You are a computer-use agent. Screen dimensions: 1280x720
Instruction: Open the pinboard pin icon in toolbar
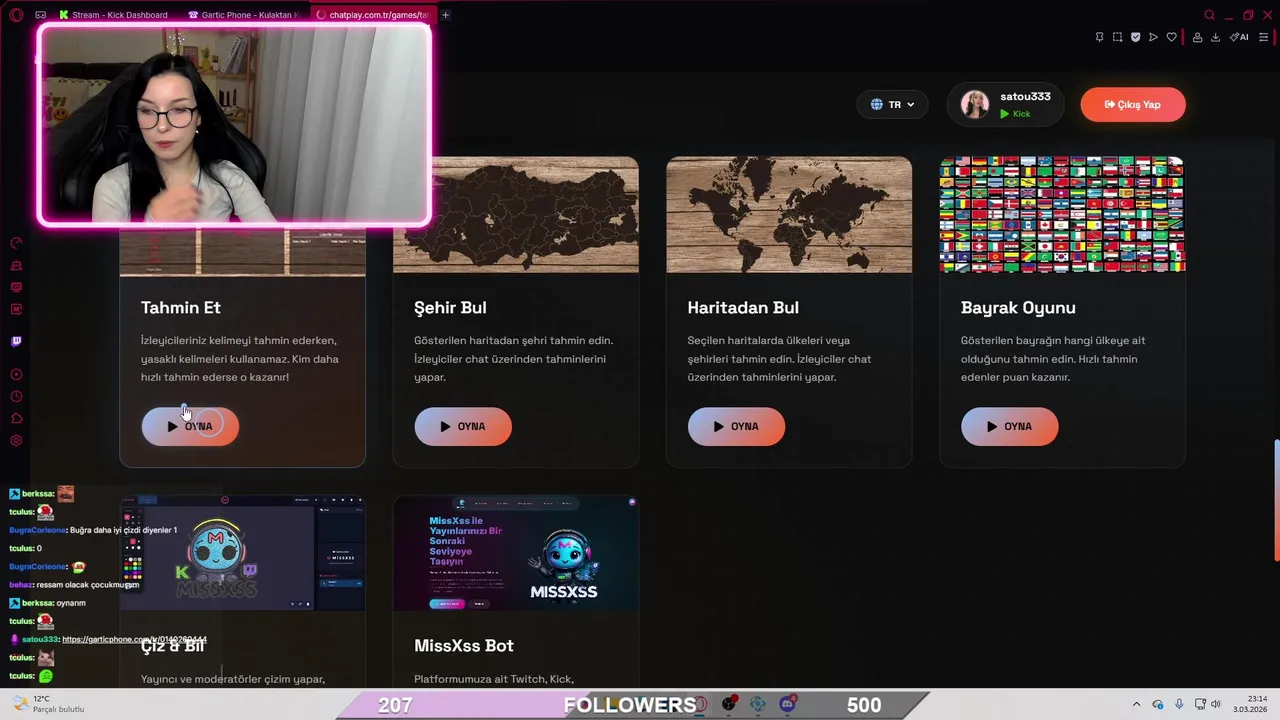[1099, 37]
